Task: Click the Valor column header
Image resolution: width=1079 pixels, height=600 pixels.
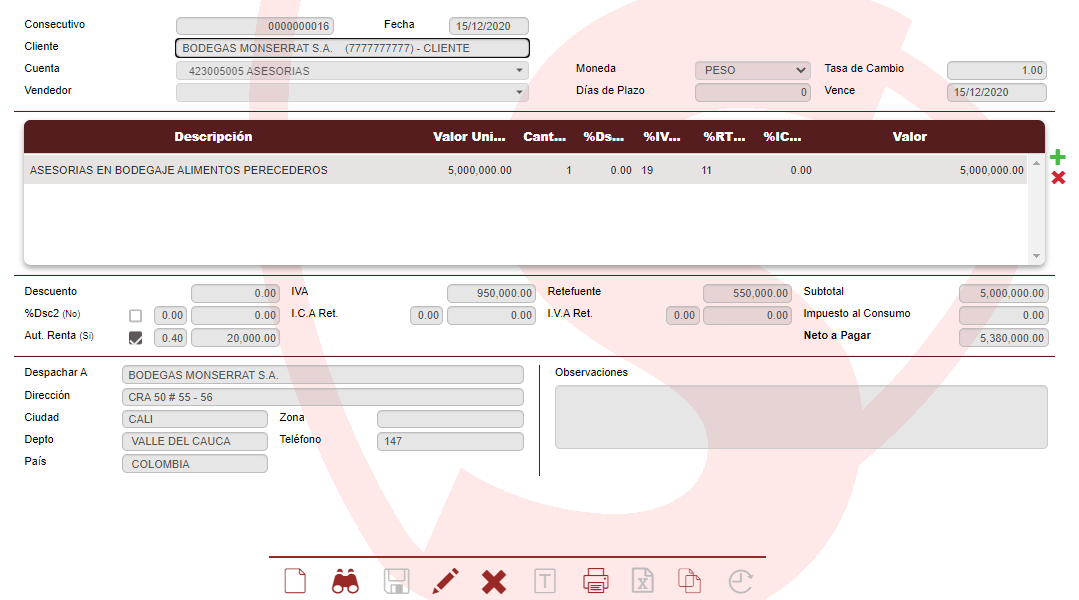Action: point(909,137)
